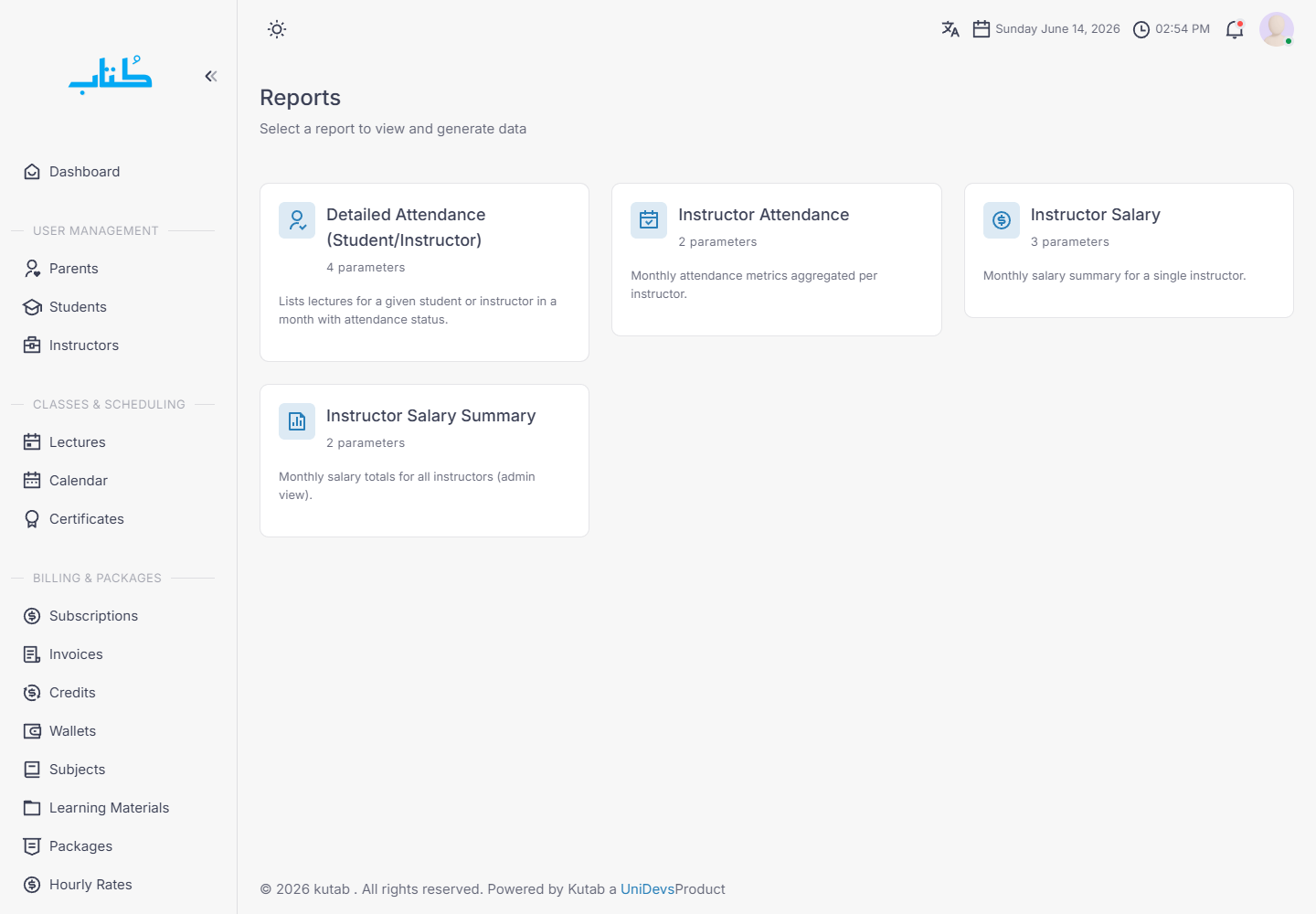Open notifications bell icon
The width and height of the screenshot is (1316, 914).
(x=1235, y=29)
